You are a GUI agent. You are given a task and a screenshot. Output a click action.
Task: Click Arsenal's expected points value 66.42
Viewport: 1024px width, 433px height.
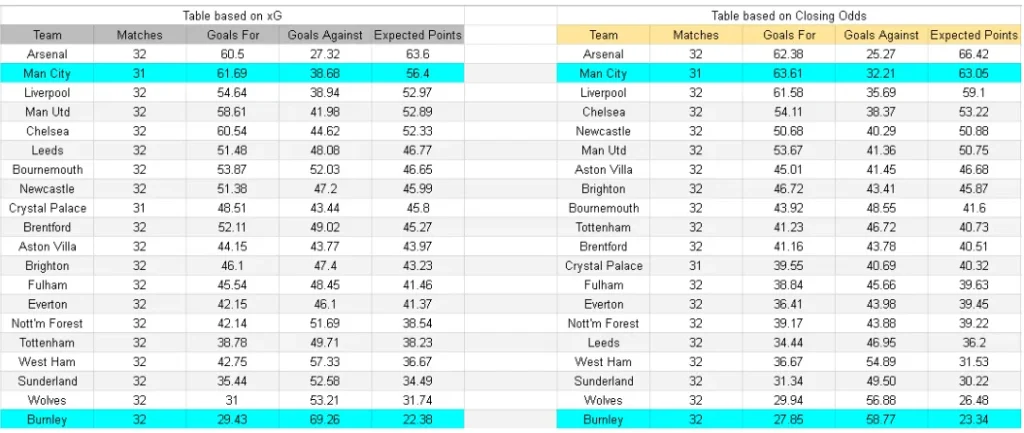pos(973,54)
